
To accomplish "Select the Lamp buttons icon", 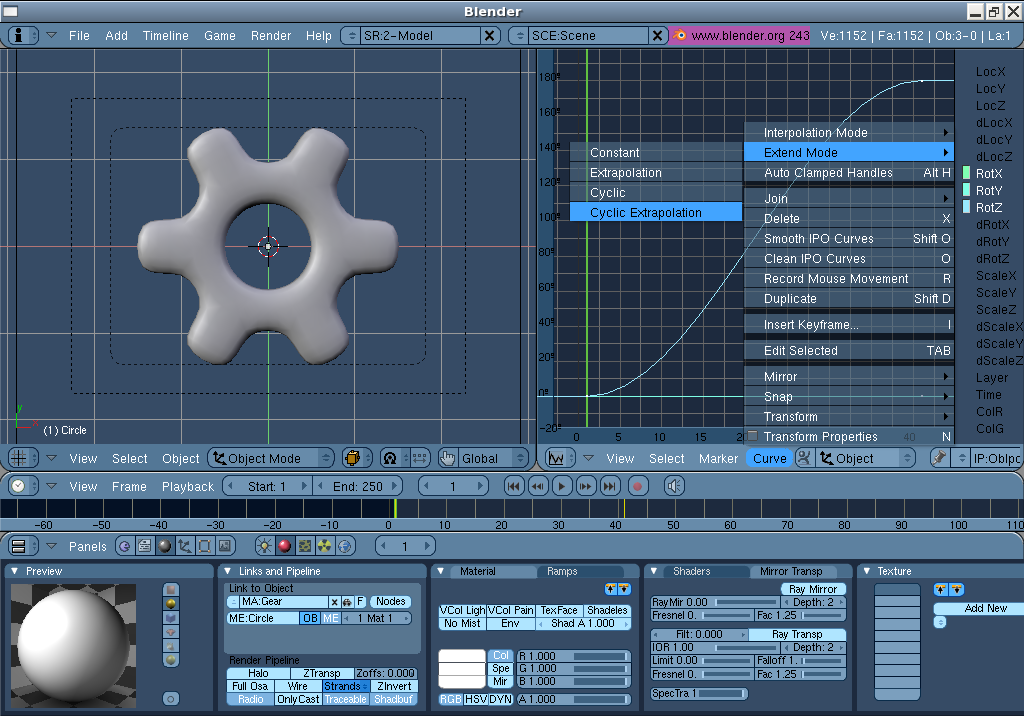I will coord(264,545).
